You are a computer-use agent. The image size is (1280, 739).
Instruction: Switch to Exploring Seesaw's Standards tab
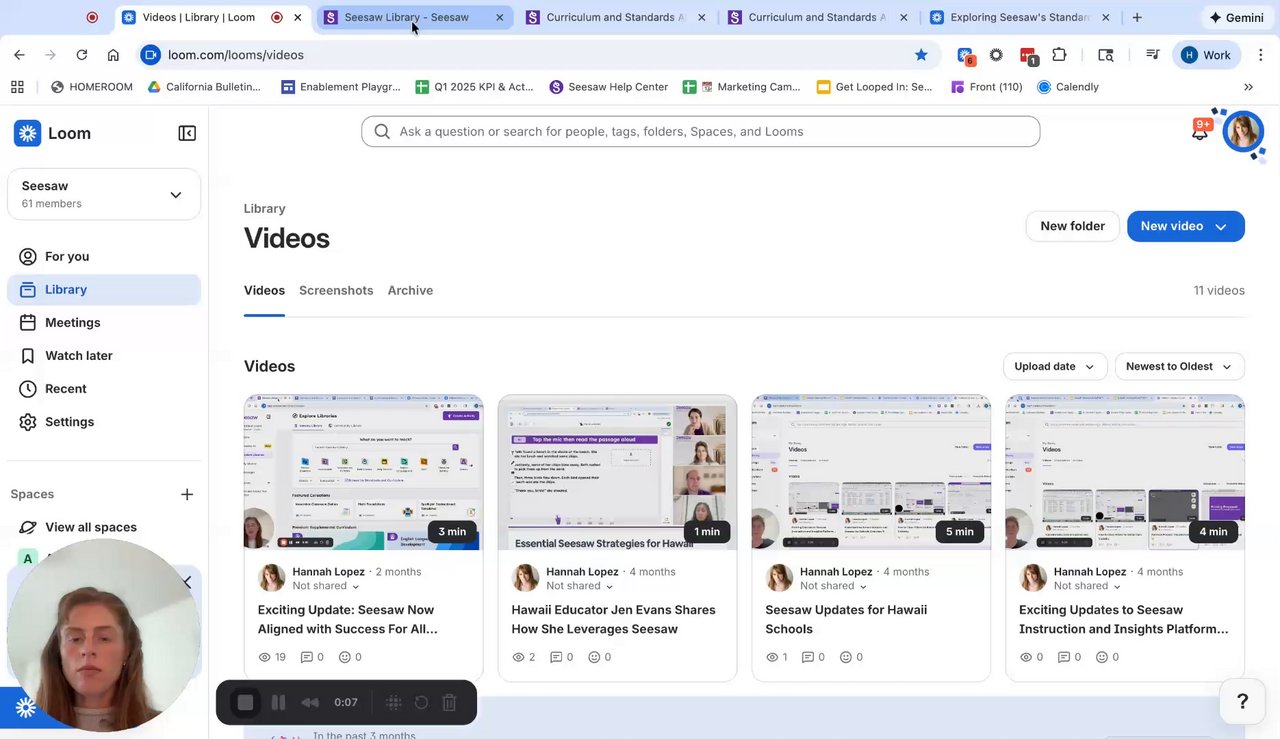coord(1020,17)
